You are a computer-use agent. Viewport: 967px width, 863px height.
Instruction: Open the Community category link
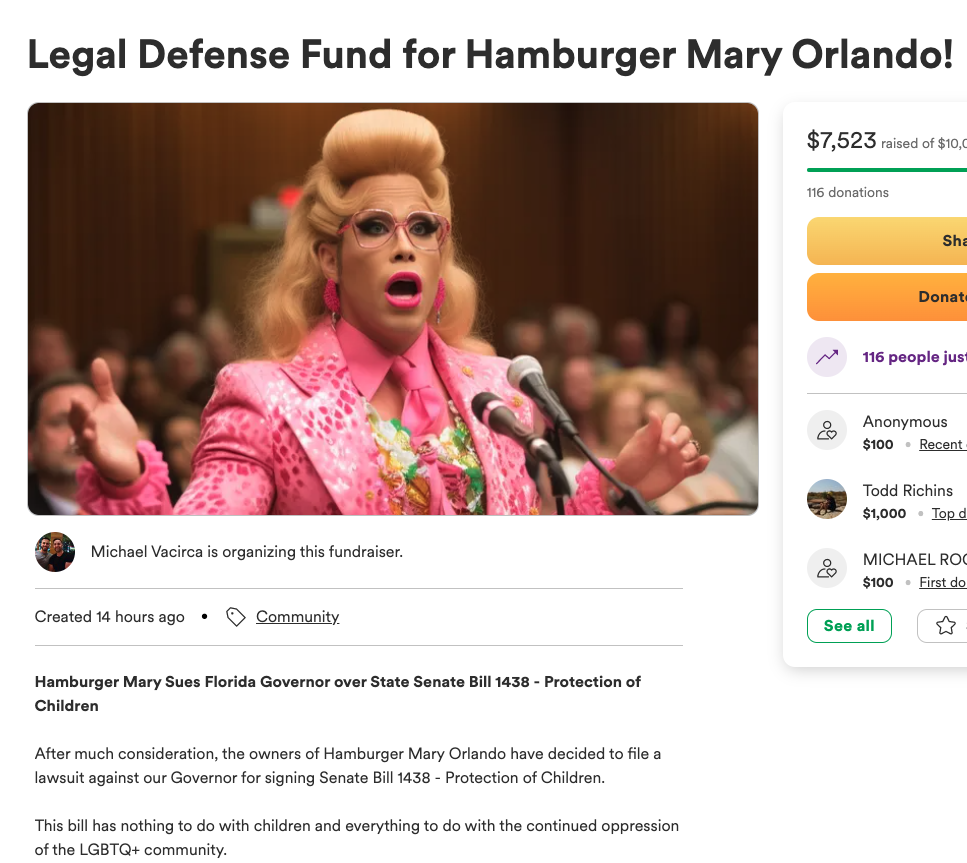point(297,617)
